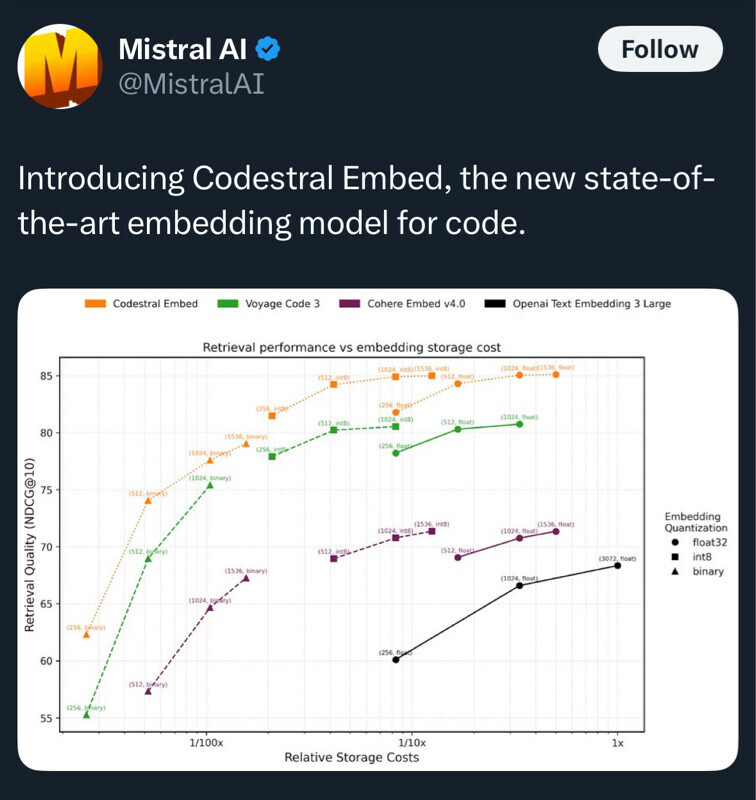
Task: Click the orange Codestral Embed legend swatch
Action: coord(95,304)
